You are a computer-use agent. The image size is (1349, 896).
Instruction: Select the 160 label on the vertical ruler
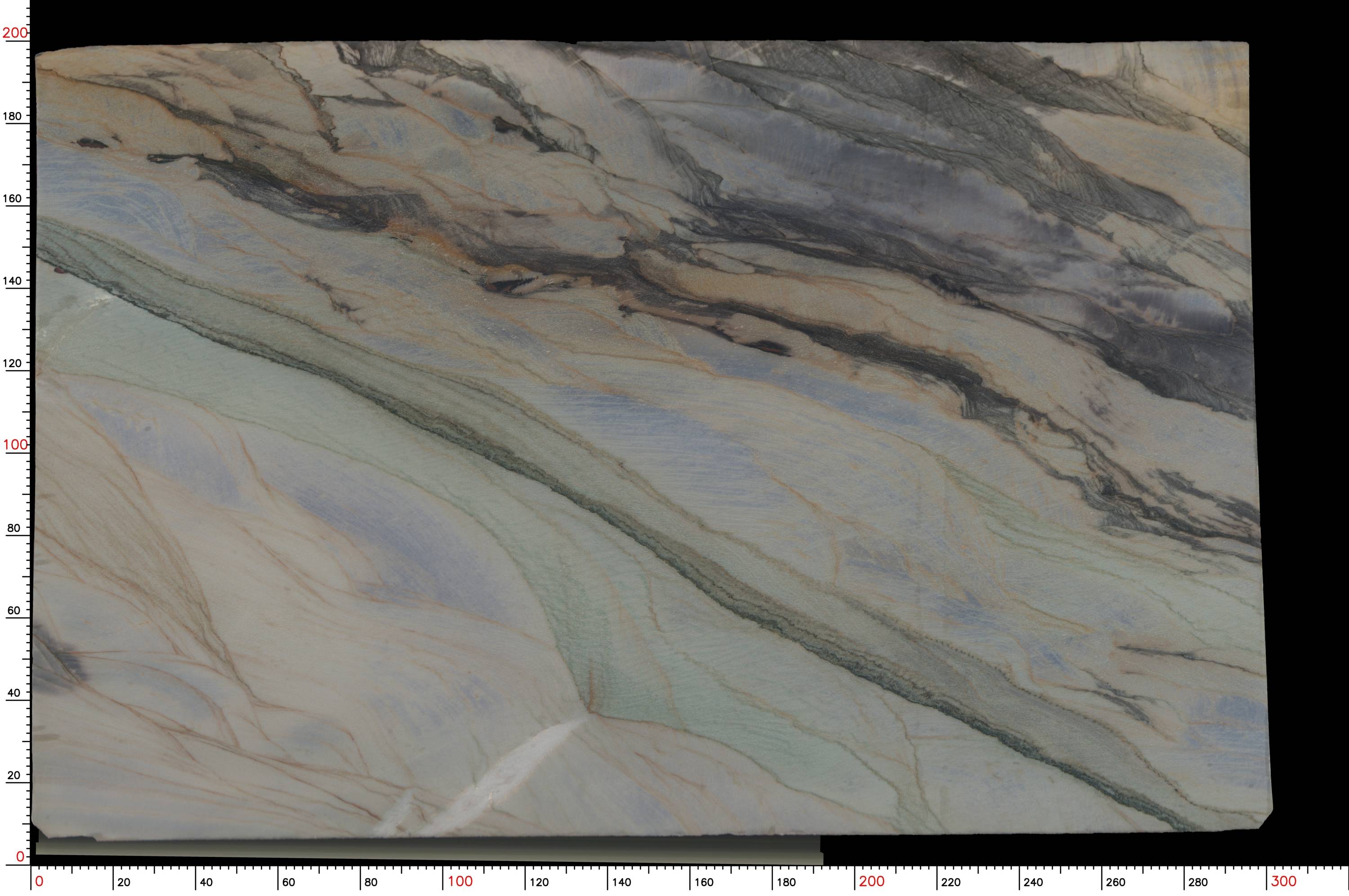click(x=13, y=198)
